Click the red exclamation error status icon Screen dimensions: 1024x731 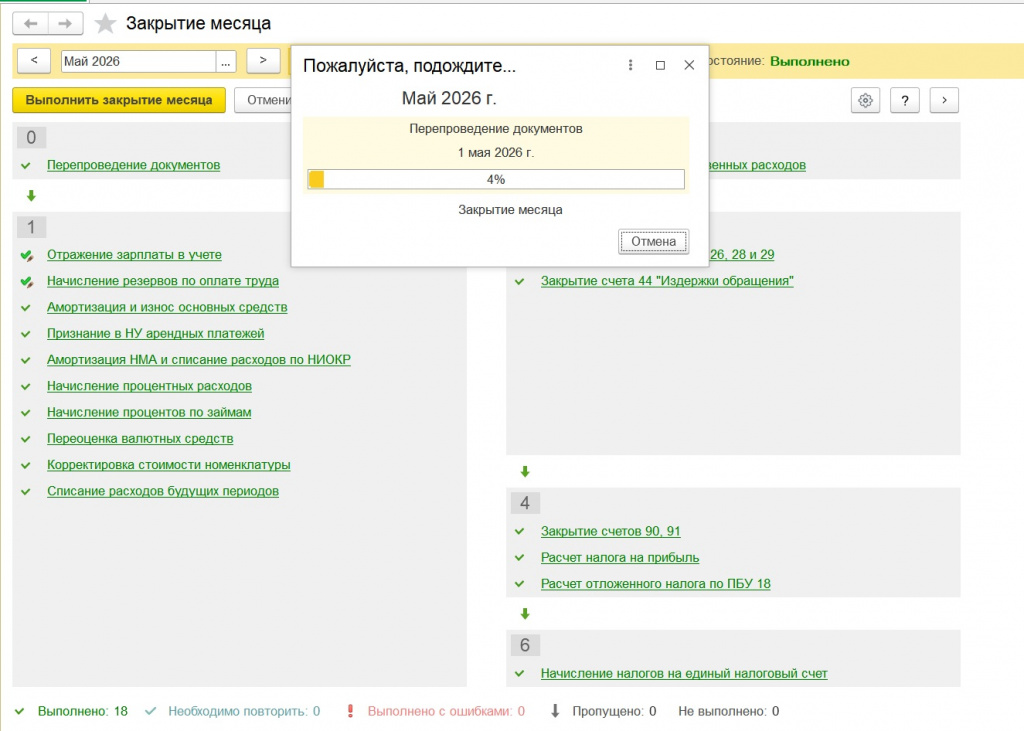coord(351,711)
